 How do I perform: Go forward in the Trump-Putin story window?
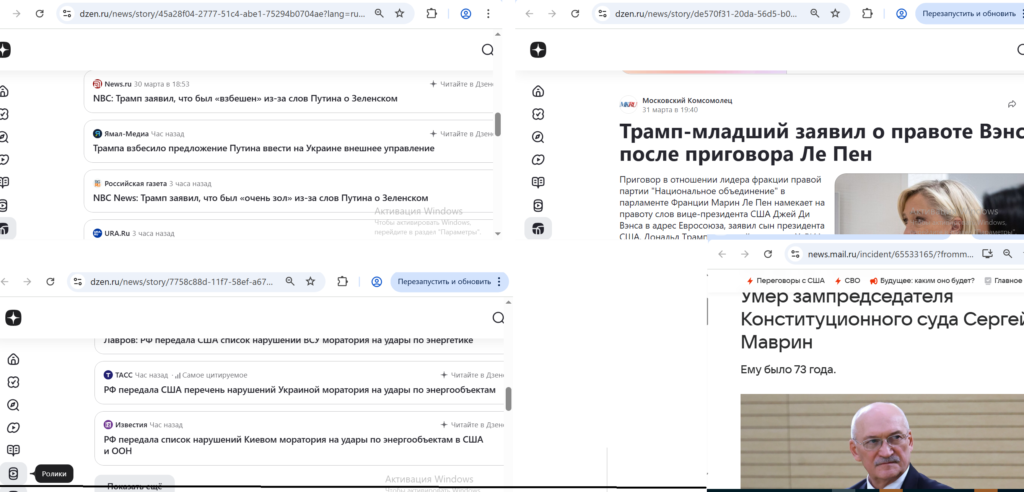tap(16, 13)
